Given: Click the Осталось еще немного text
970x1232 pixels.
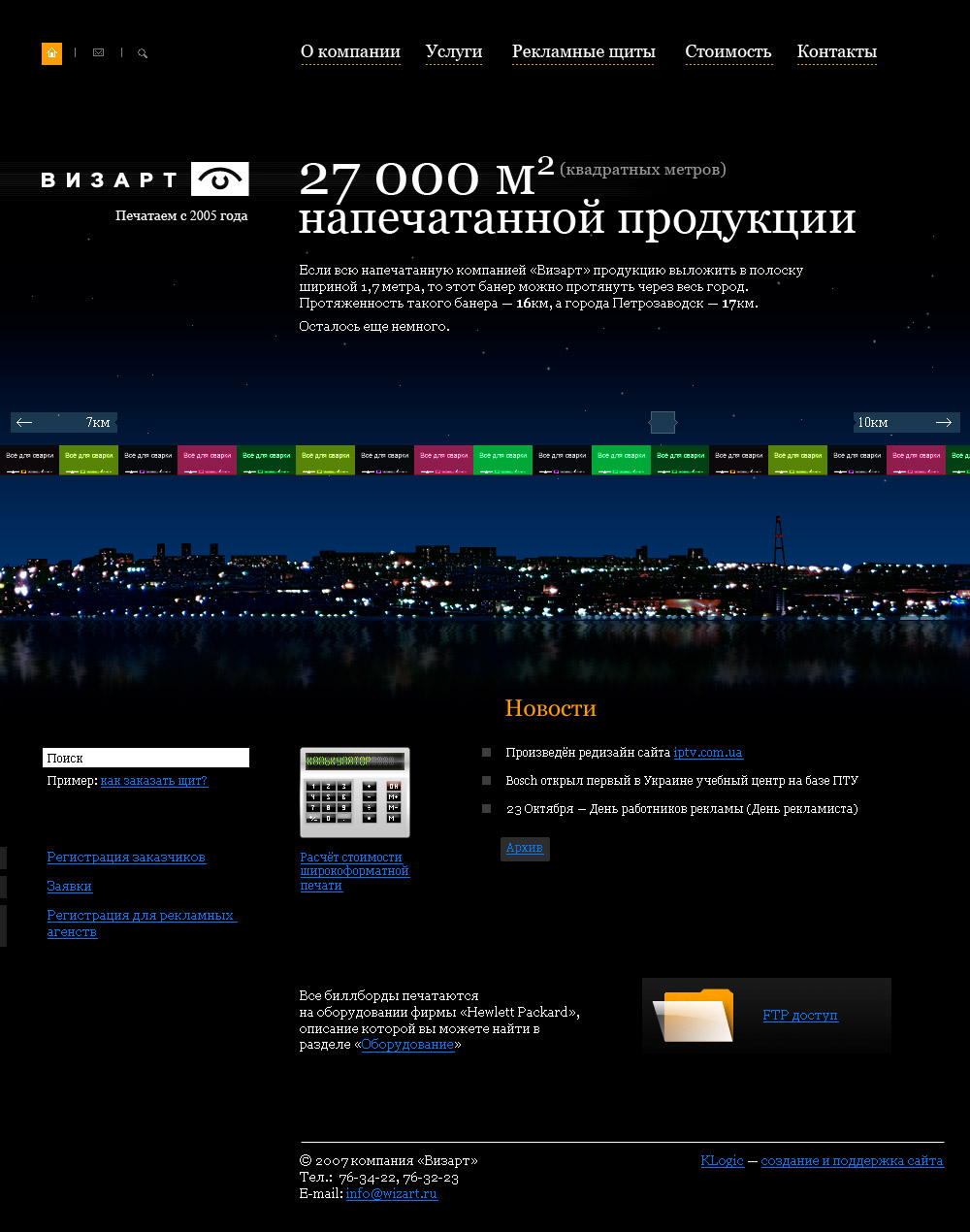Looking at the screenshot, I should pyautogui.click(x=374, y=327).
